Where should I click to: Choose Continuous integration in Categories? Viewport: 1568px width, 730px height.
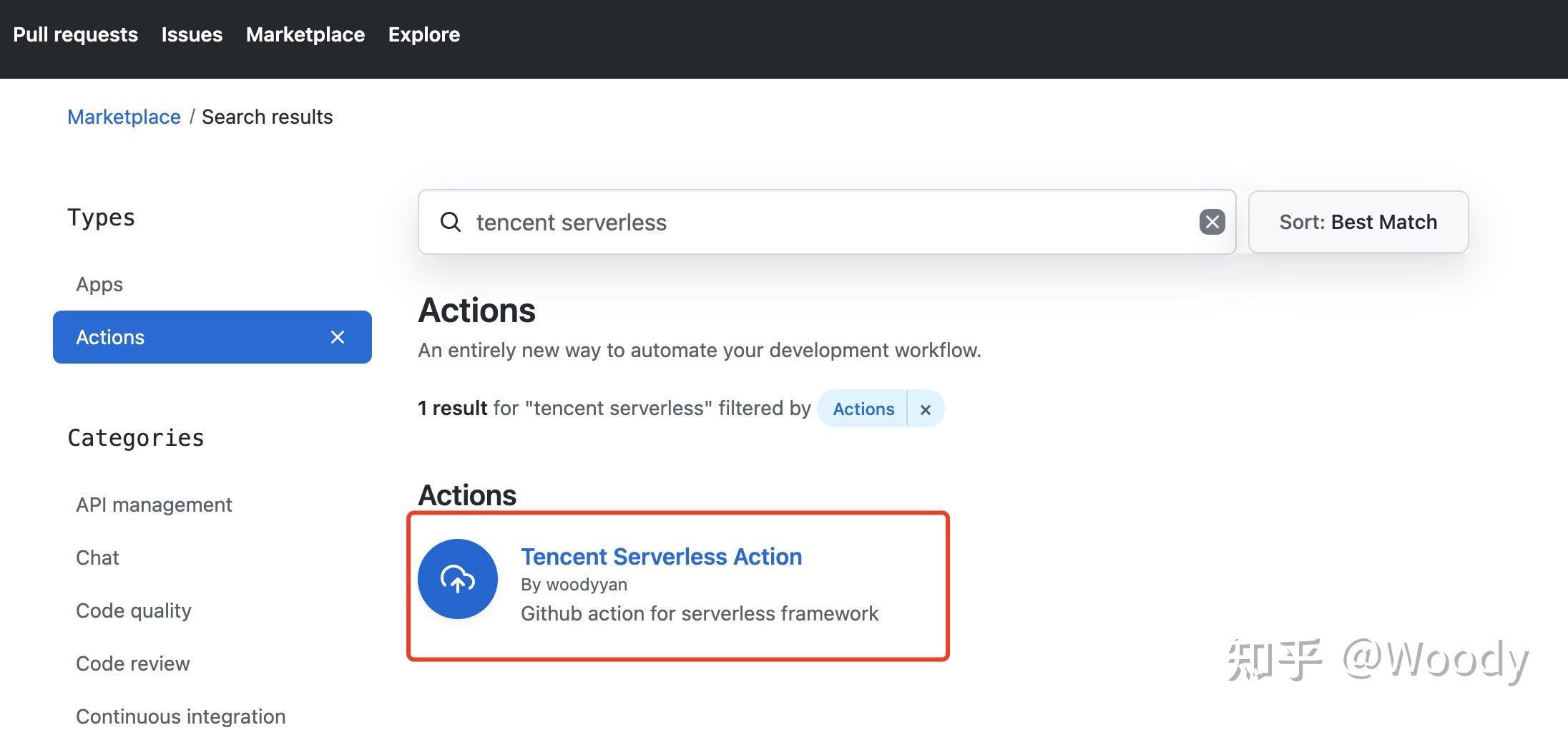pos(180,716)
